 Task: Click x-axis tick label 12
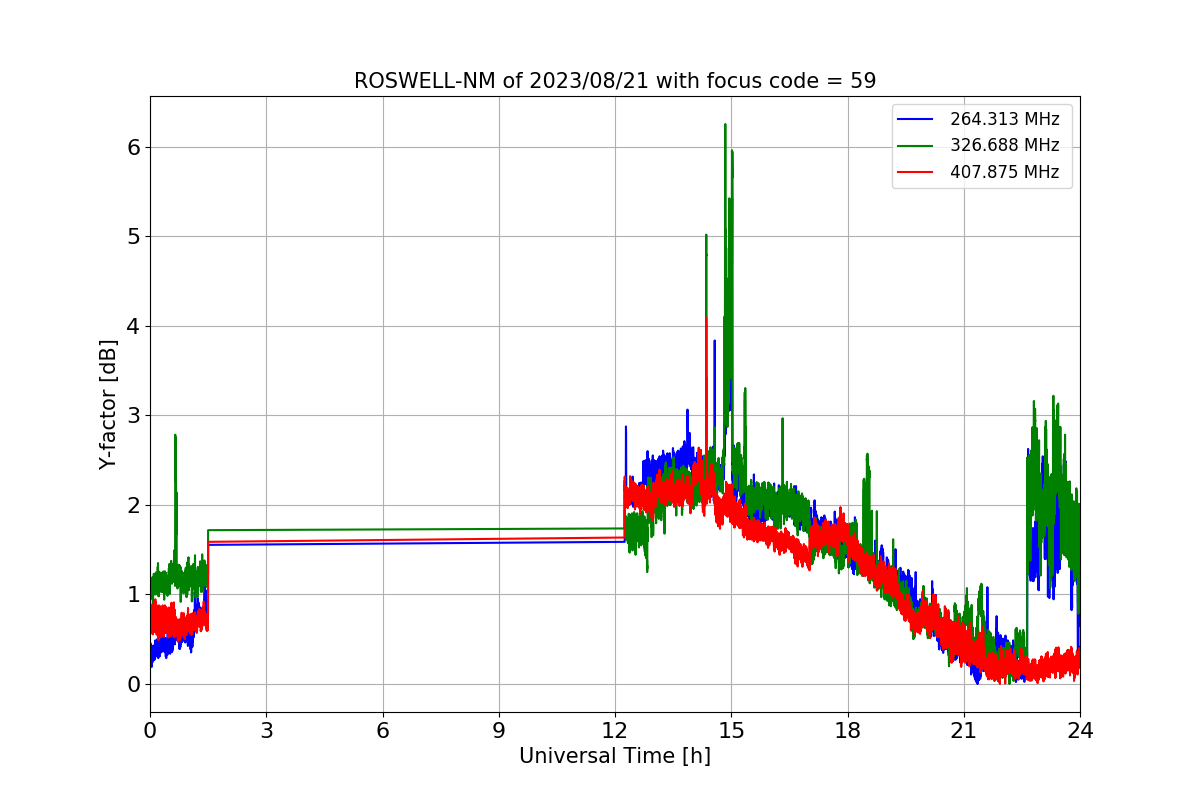point(615,730)
